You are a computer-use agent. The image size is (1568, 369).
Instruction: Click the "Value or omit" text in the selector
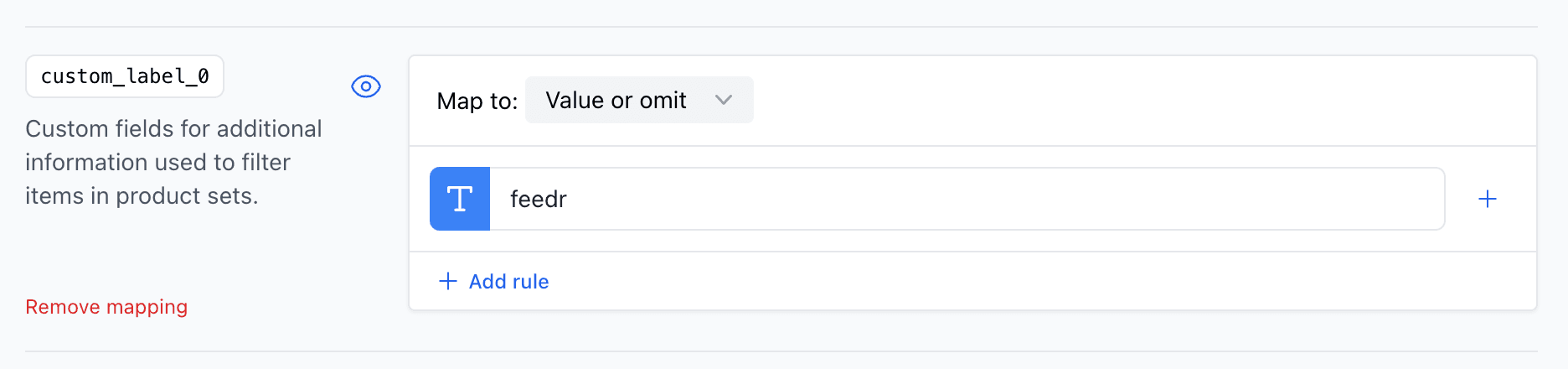point(616,101)
